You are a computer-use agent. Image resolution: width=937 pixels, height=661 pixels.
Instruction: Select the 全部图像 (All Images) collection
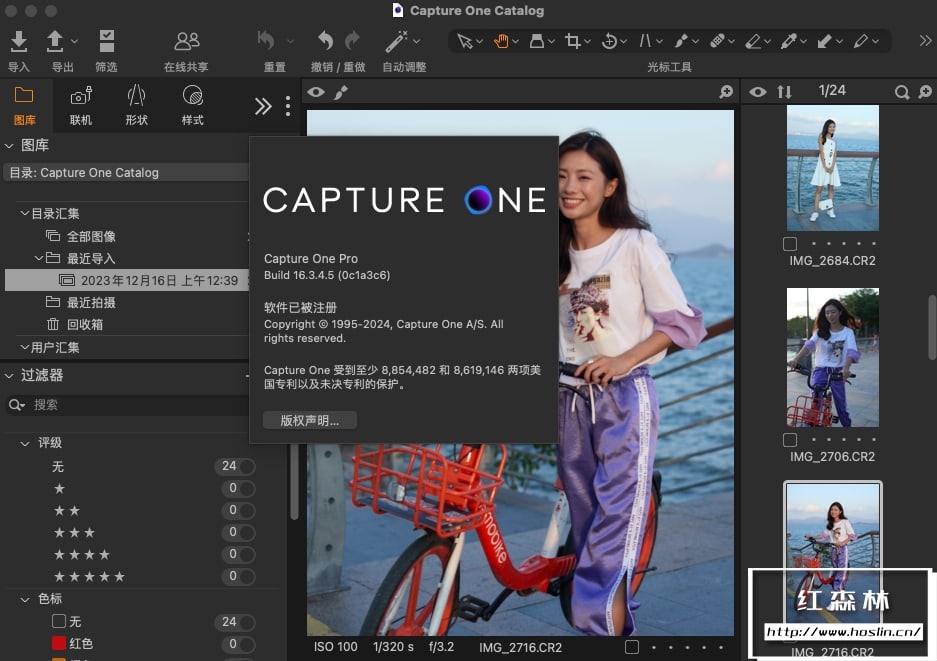91,237
